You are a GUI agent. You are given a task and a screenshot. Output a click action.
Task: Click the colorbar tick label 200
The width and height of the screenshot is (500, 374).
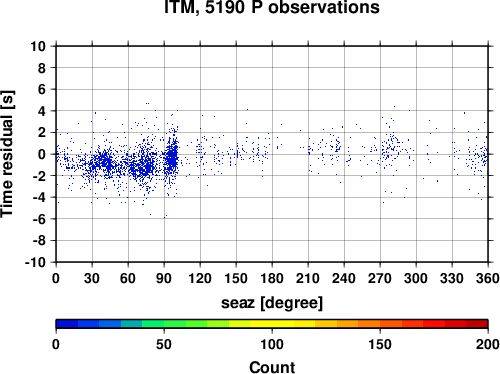pyautogui.click(x=488, y=344)
